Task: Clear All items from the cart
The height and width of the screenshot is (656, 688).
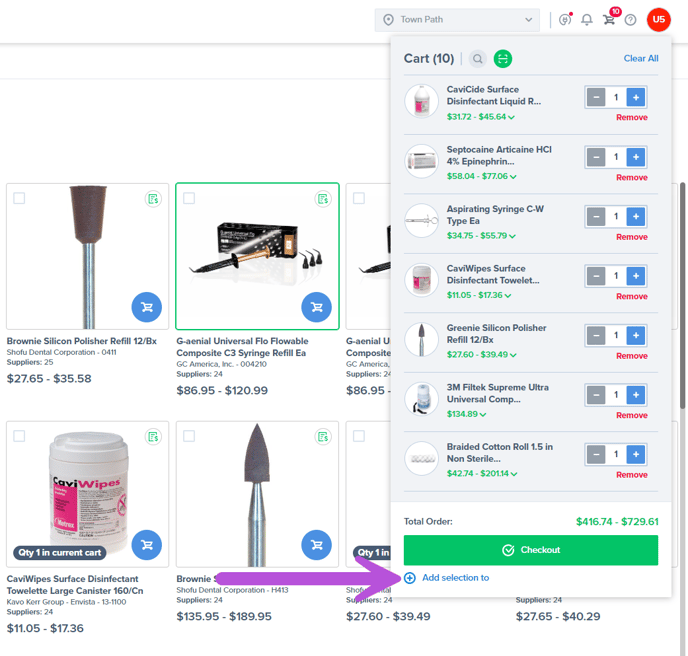Action: (x=641, y=58)
